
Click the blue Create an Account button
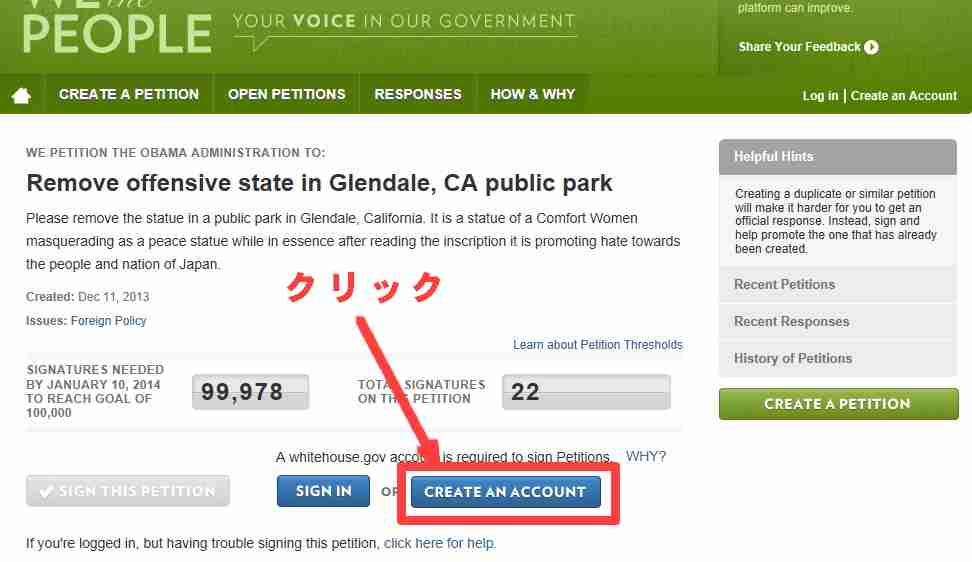(x=506, y=491)
